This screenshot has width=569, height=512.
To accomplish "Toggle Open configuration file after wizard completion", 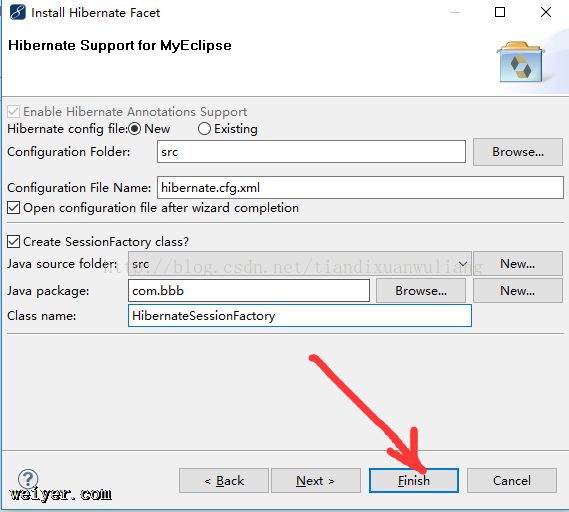I will click(13, 208).
